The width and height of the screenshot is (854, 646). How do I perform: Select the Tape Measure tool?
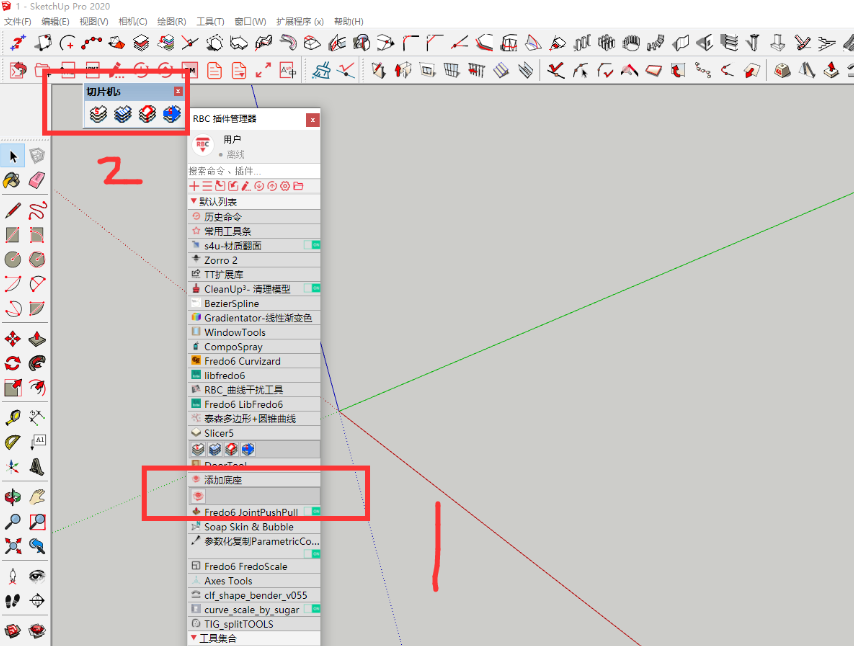coord(13,418)
